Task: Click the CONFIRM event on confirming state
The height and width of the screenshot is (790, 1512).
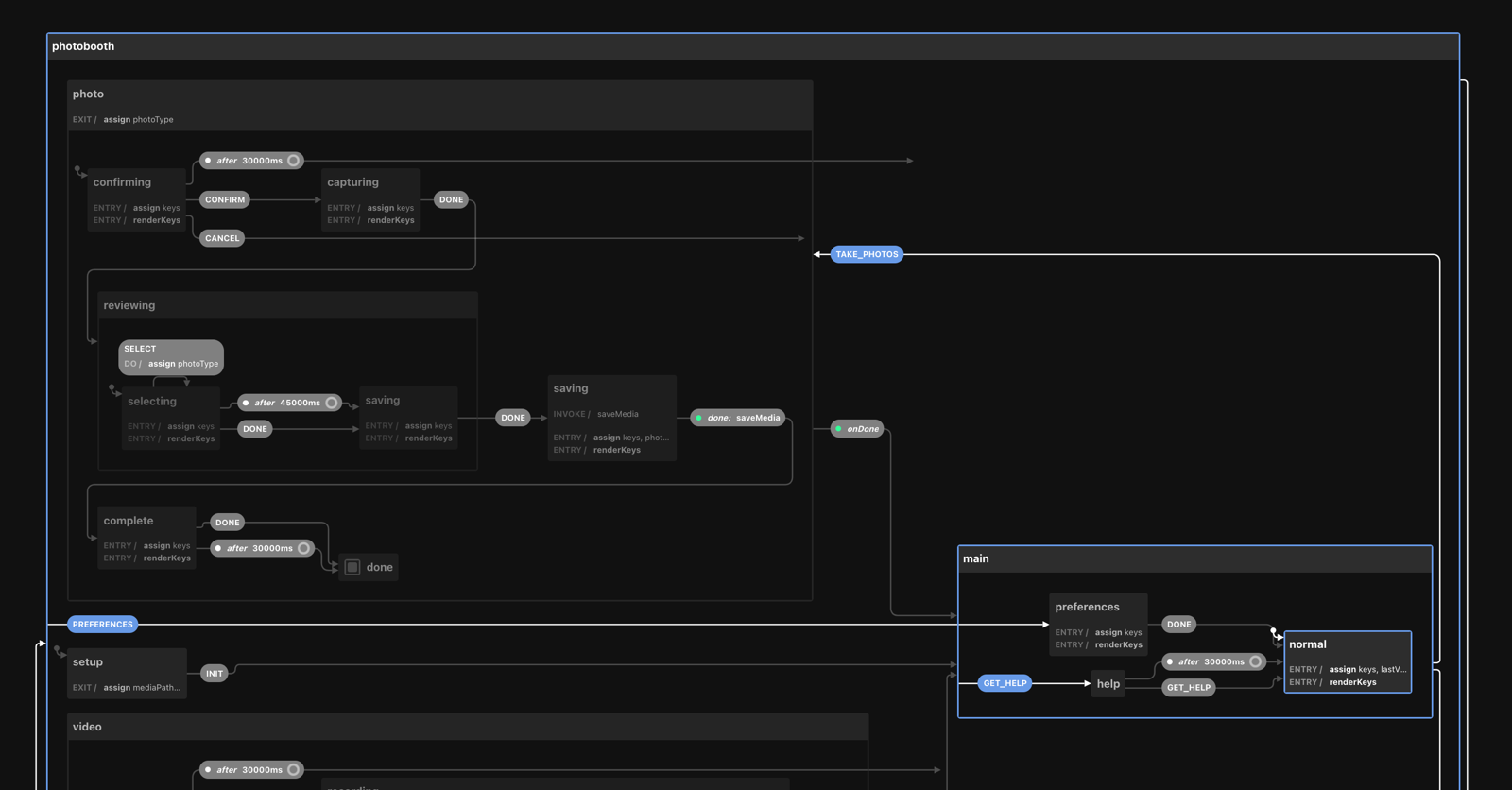Action: [x=225, y=199]
